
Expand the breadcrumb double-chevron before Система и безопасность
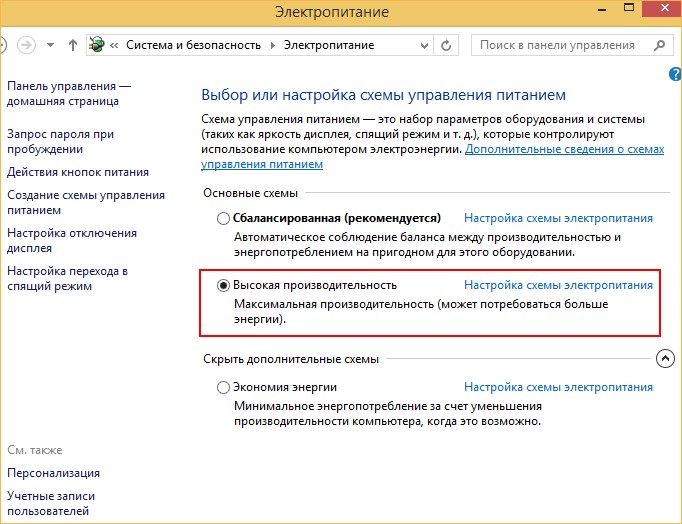click(116, 45)
